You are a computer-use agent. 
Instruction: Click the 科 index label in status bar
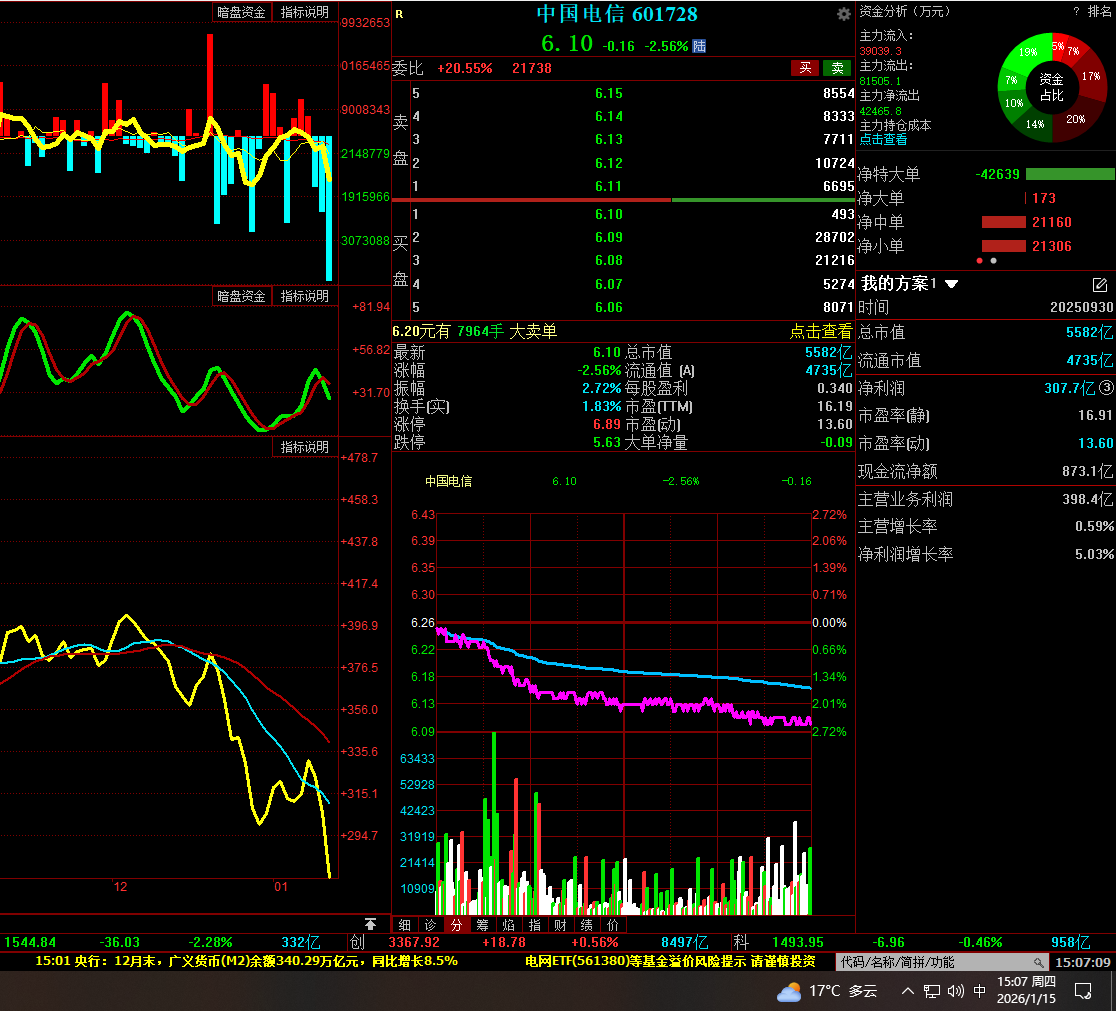[741, 942]
